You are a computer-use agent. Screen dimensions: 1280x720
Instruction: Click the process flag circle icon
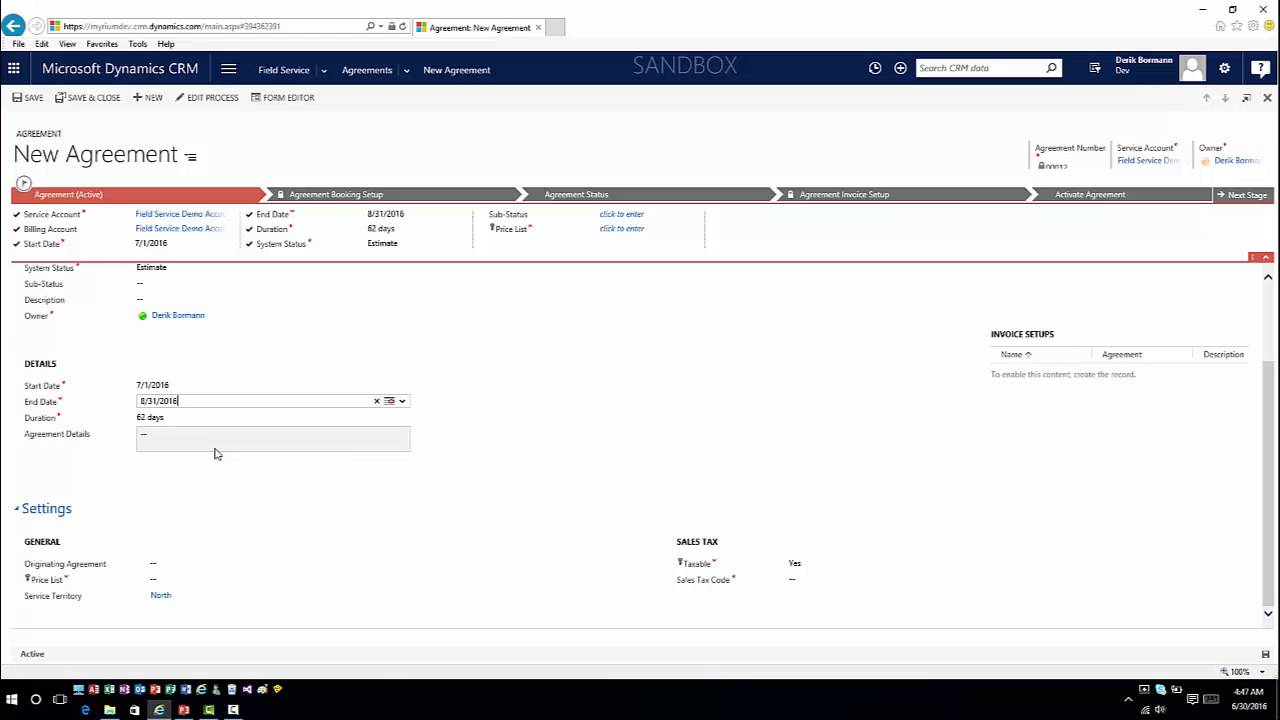[24, 184]
